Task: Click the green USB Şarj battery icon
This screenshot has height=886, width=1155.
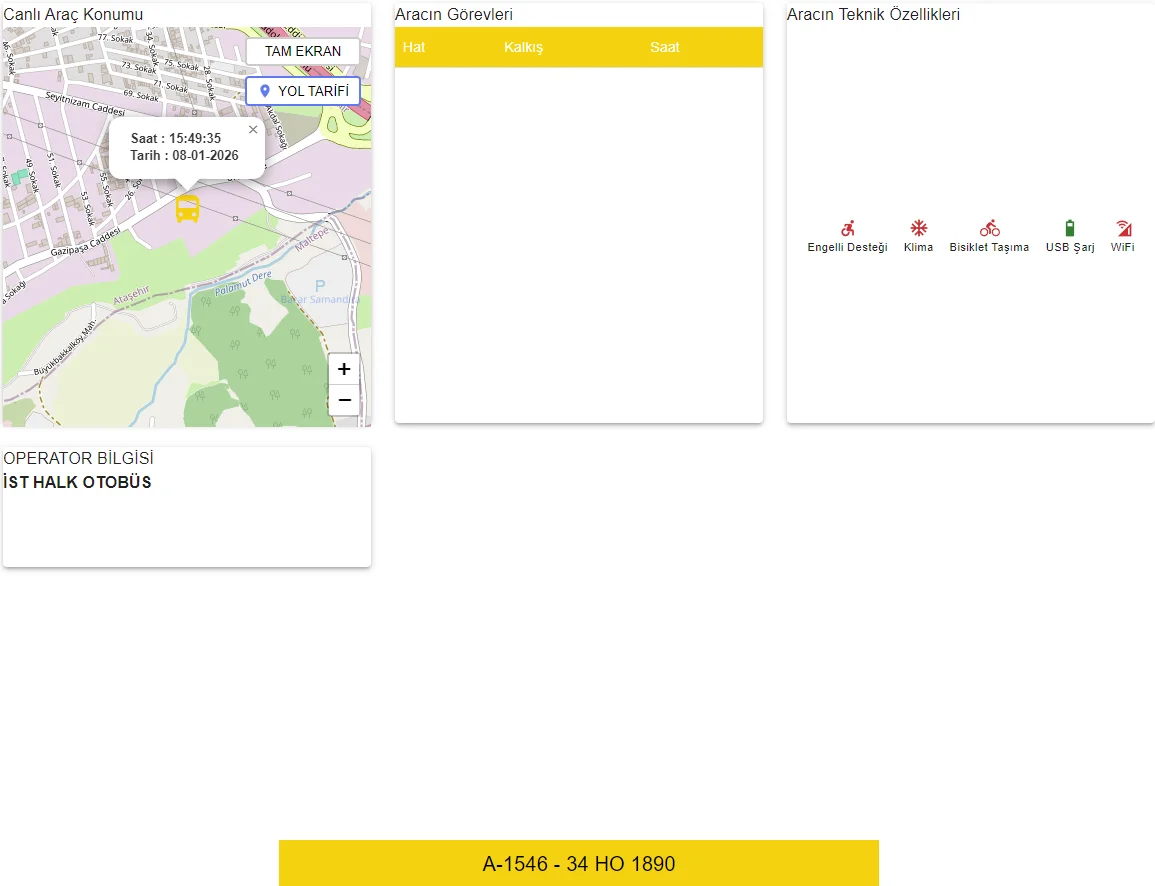Action: point(1070,228)
